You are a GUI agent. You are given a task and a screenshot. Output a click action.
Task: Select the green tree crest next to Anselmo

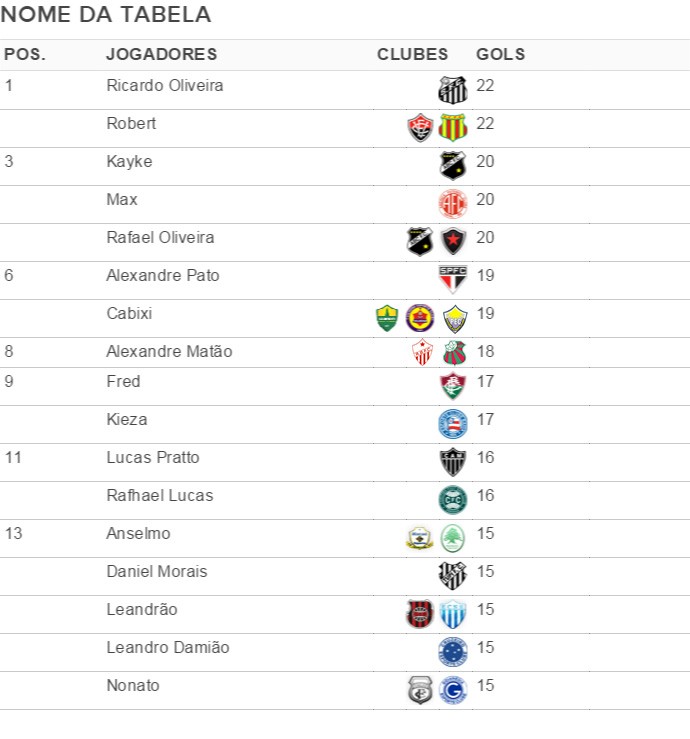coord(452,538)
